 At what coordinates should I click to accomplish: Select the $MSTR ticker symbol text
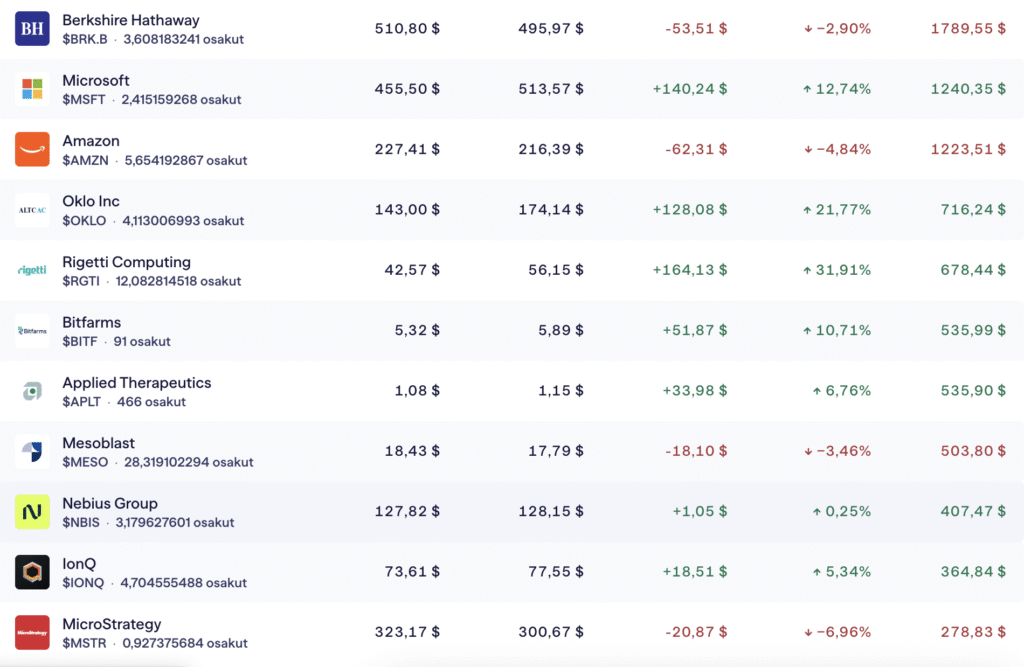pos(83,643)
